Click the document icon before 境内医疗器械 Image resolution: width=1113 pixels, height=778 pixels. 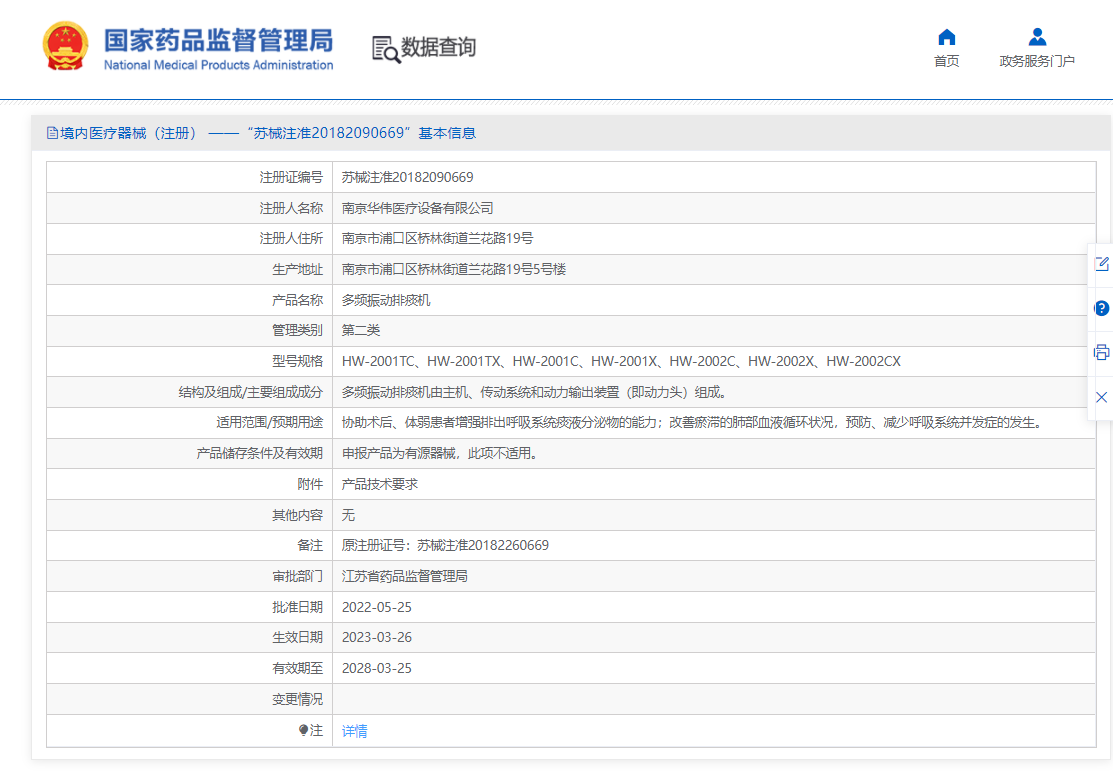[x=52, y=133]
